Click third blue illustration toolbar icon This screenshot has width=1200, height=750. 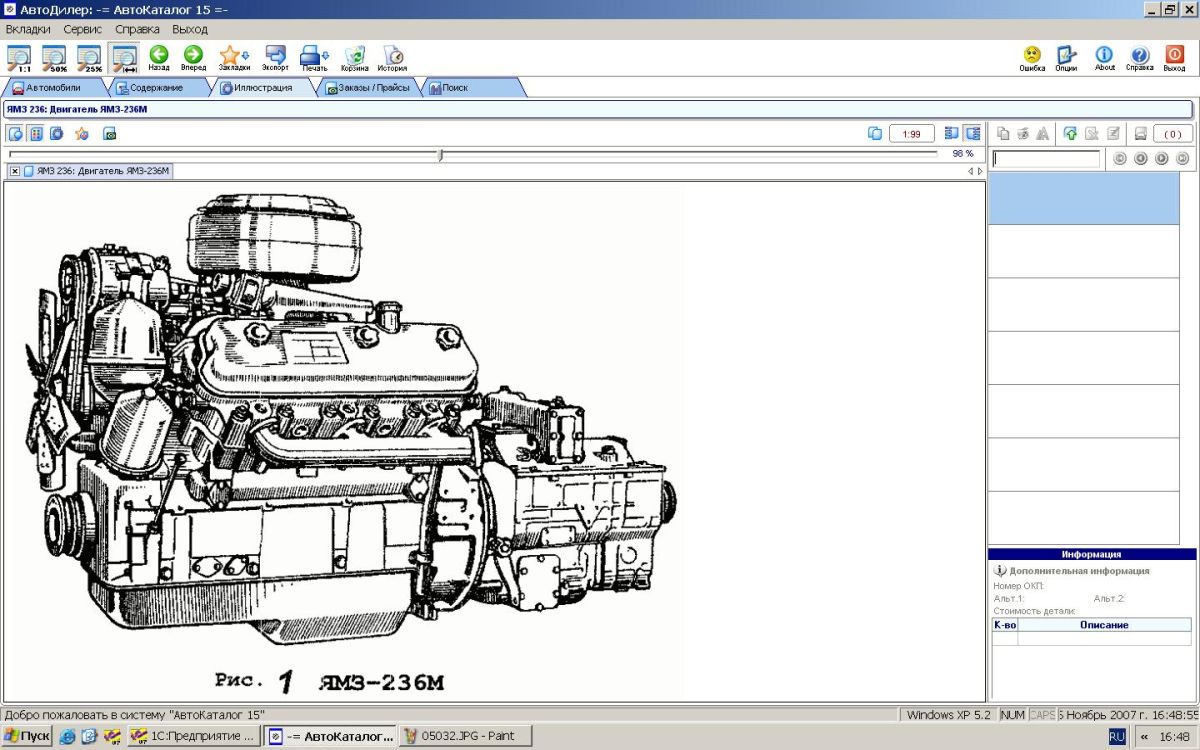click(57, 133)
